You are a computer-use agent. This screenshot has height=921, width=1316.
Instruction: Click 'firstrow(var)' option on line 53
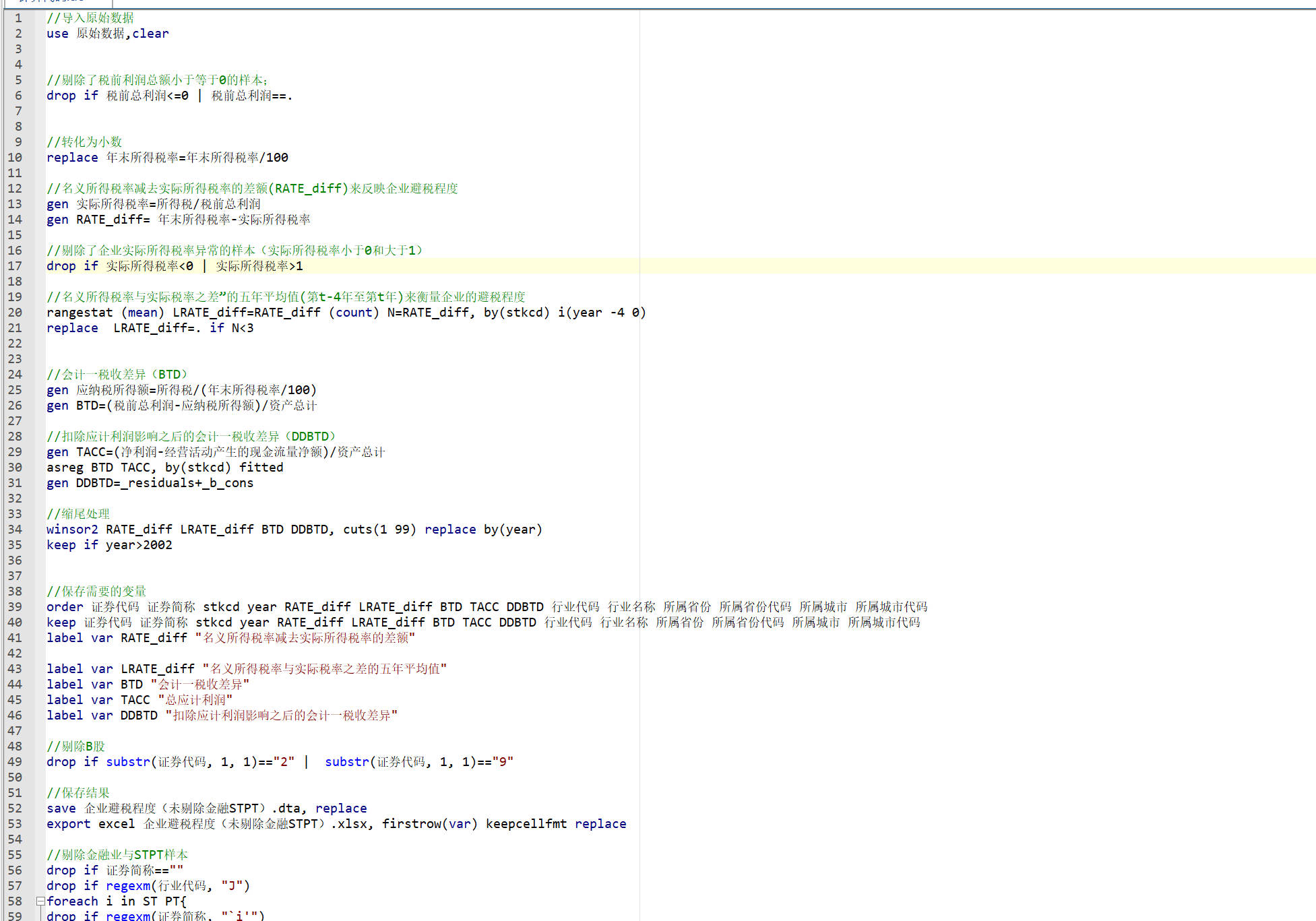[x=429, y=824]
